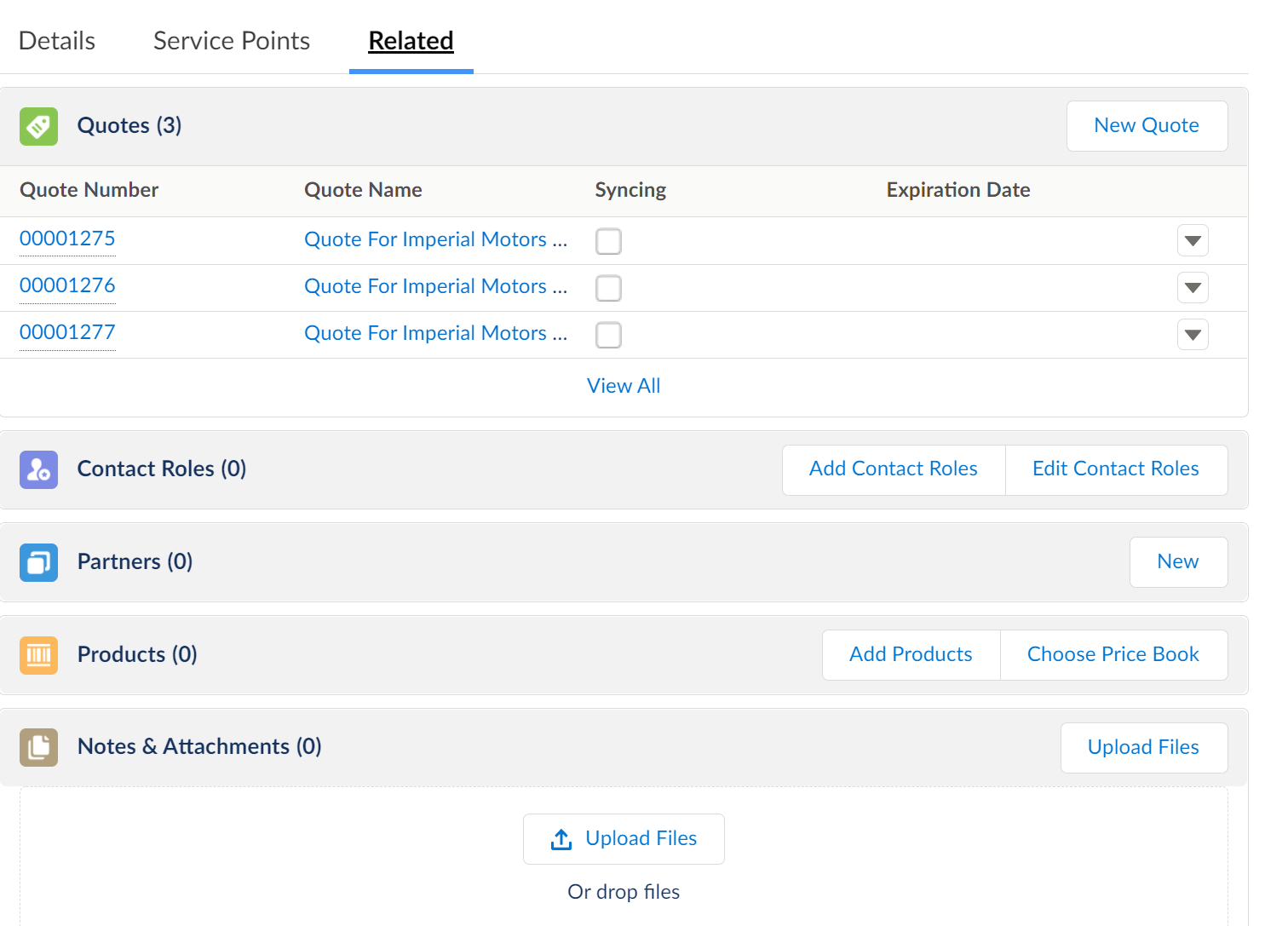This screenshot has width=1288, height=926.
Task: Click the Syncing column header
Action: click(x=630, y=190)
